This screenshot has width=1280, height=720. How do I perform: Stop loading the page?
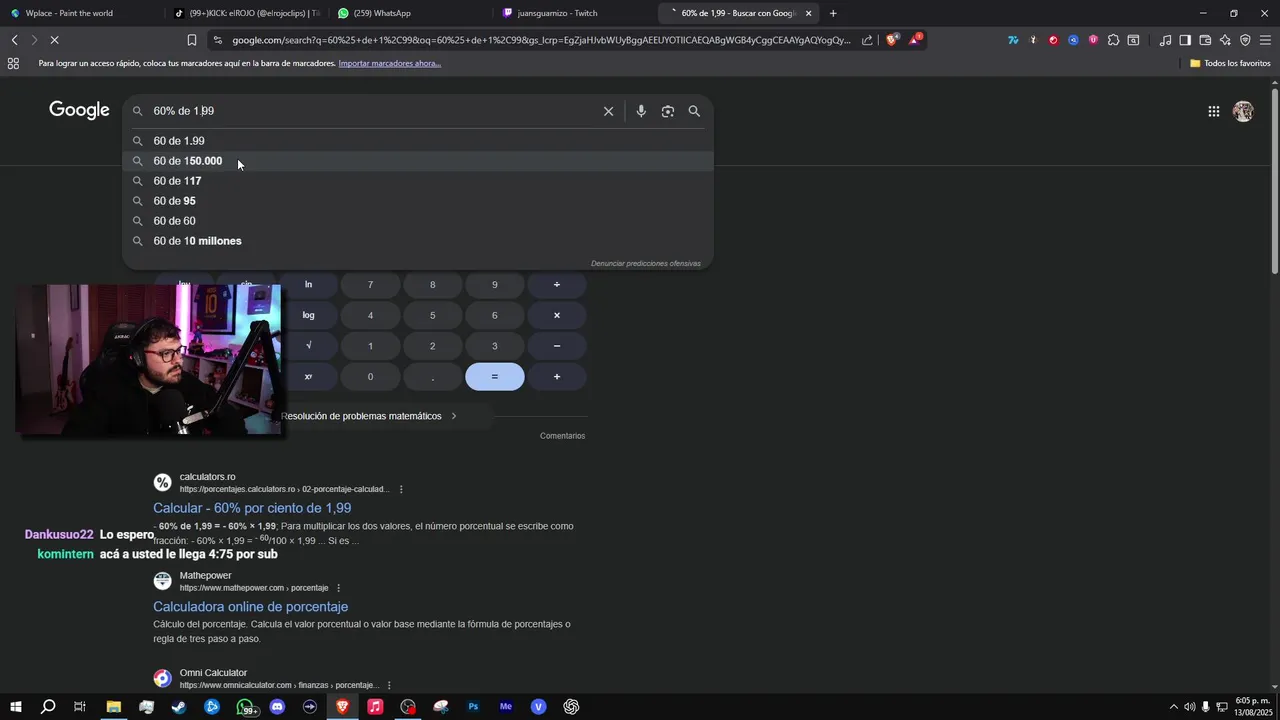click(54, 40)
